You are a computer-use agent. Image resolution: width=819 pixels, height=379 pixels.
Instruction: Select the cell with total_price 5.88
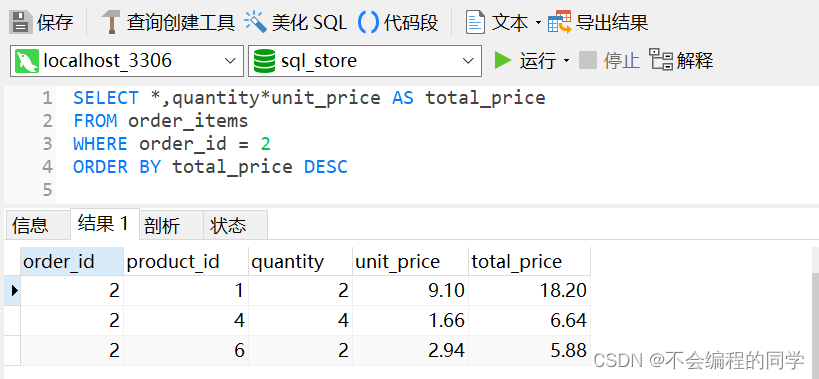click(x=530, y=350)
